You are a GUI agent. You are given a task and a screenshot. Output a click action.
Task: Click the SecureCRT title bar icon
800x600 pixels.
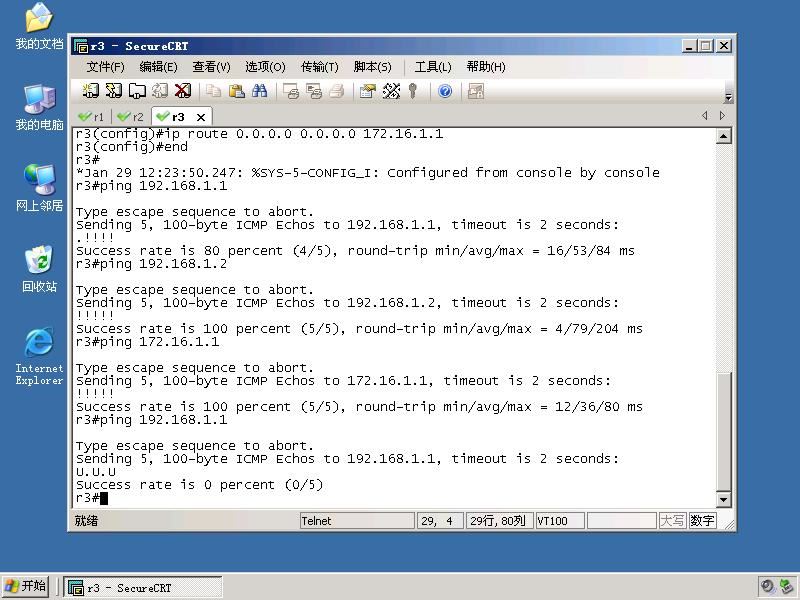tap(81, 46)
